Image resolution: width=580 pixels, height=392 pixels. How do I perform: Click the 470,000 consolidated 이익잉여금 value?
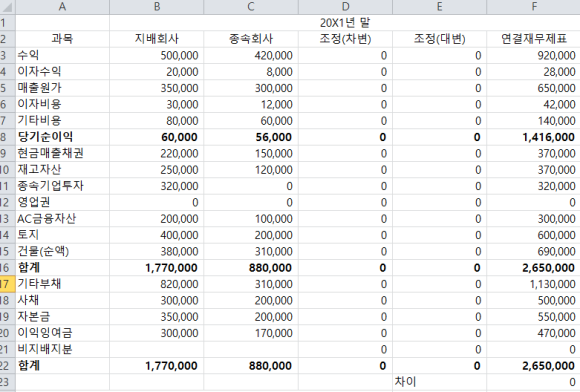(x=533, y=333)
